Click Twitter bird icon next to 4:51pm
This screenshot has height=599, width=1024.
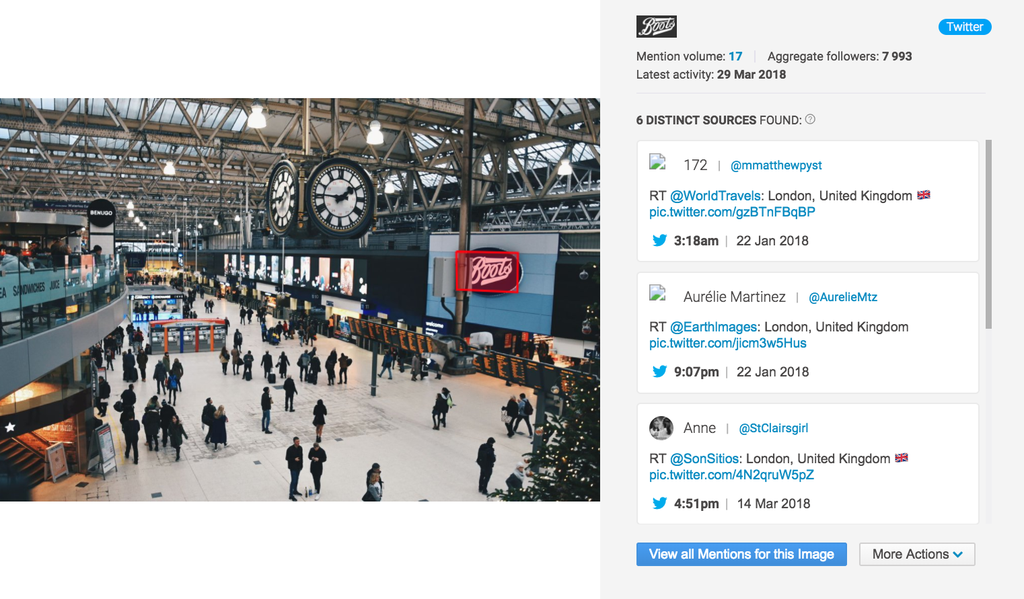point(660,503)
